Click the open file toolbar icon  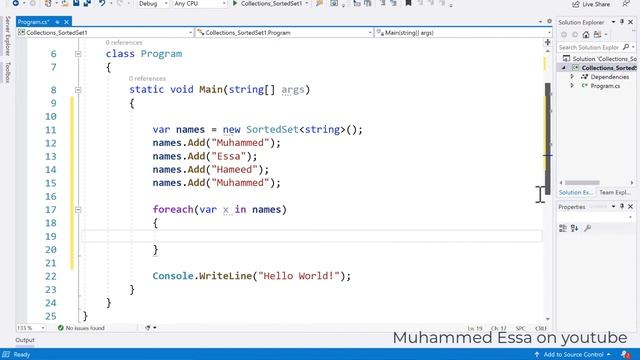tap(65, 3)
